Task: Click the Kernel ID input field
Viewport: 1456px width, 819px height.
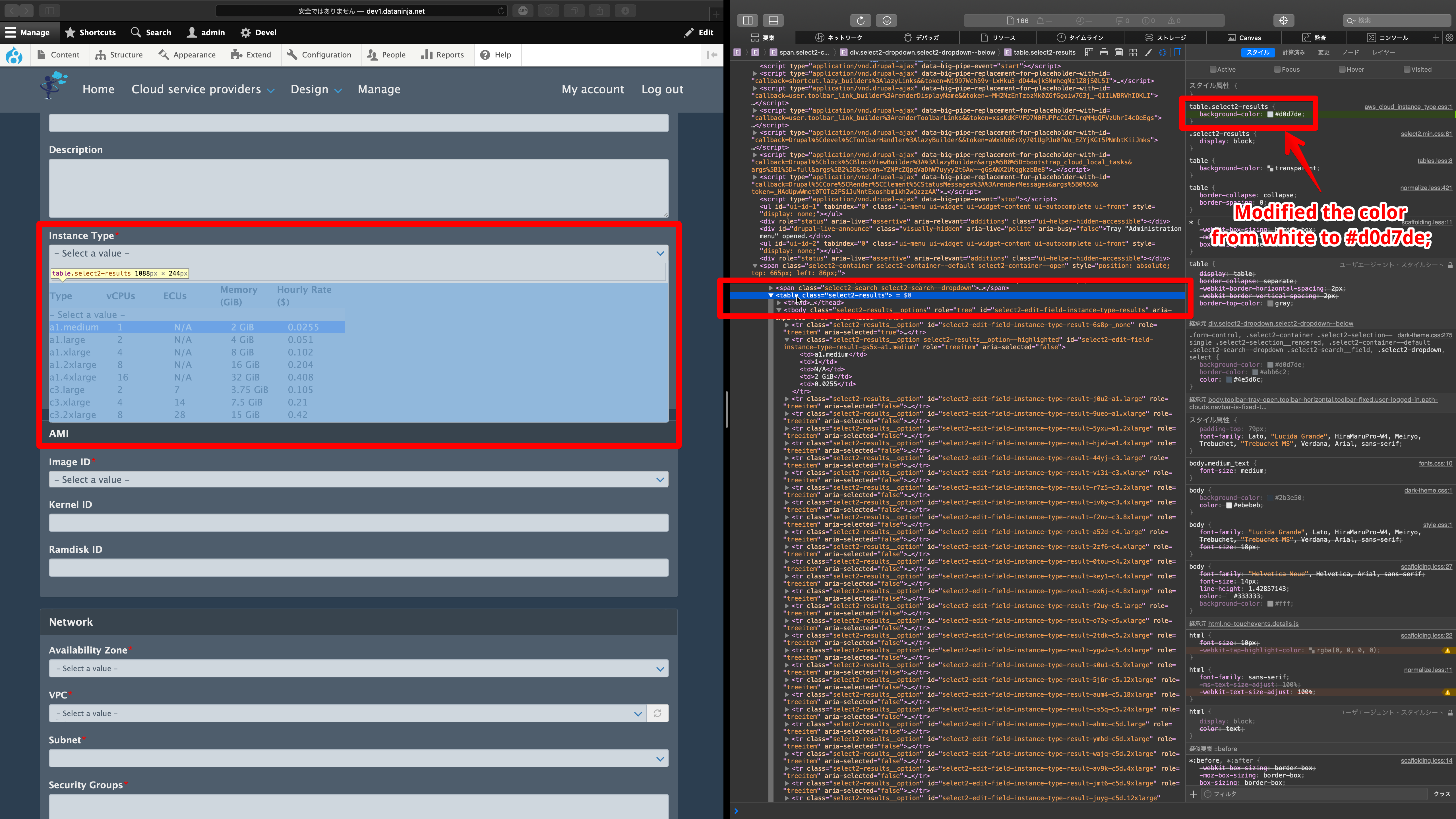Action: point(358,523)
